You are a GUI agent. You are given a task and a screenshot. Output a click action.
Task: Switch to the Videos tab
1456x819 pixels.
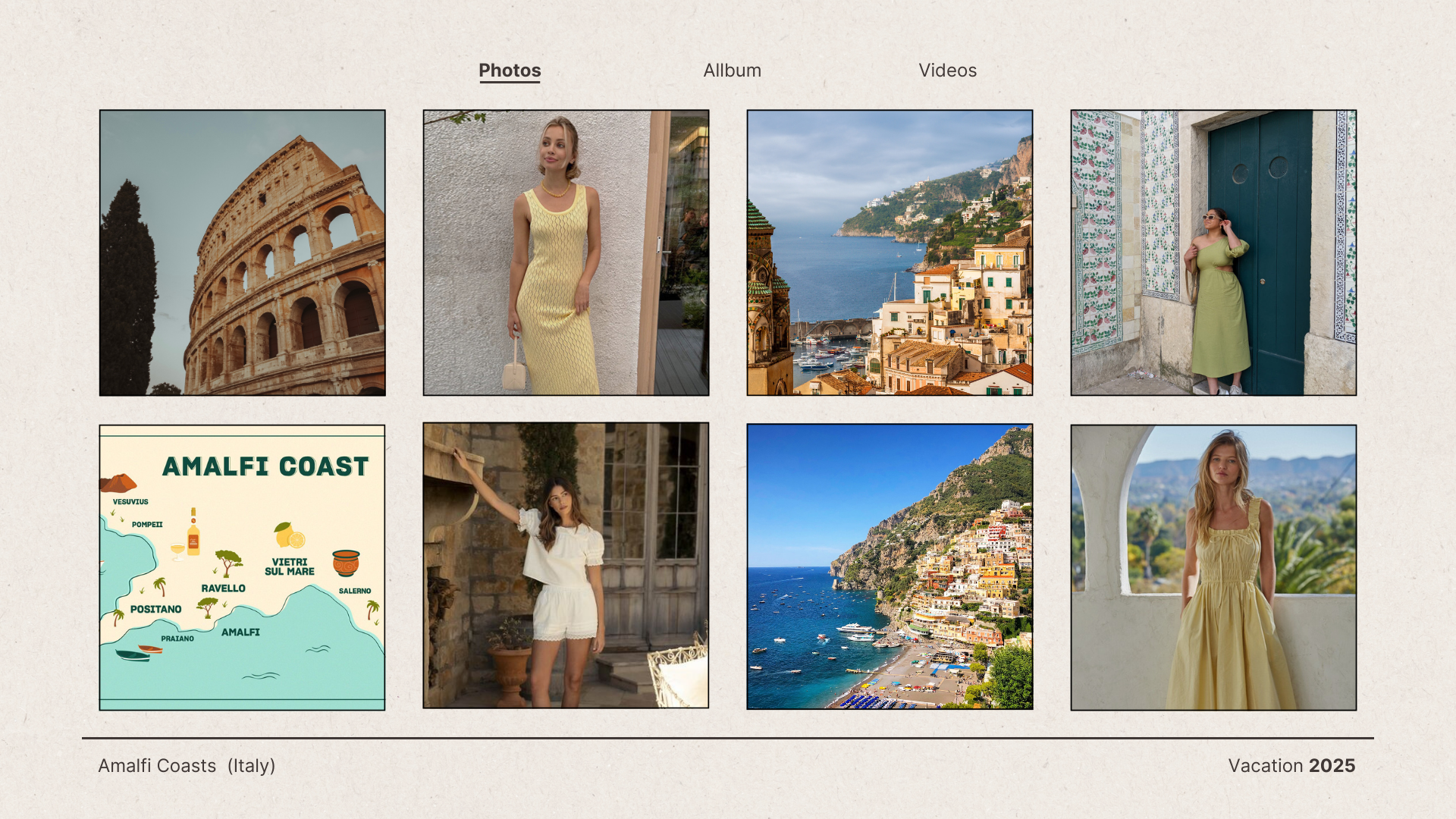pyautogui.click(x=947, y=71)
